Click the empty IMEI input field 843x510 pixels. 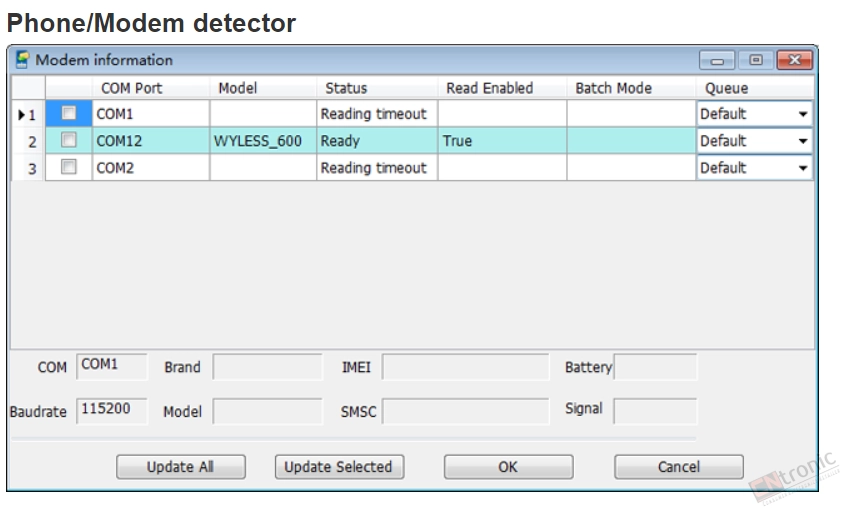[x=465, y=367]
